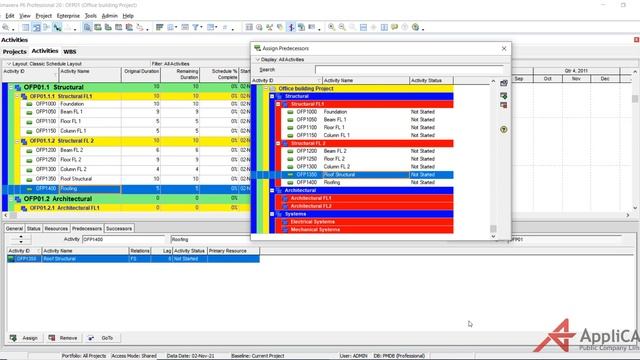Click the globe help icon ending the toolbar
This screenshot has height=360, width=640.
click(x=415, y=27)
